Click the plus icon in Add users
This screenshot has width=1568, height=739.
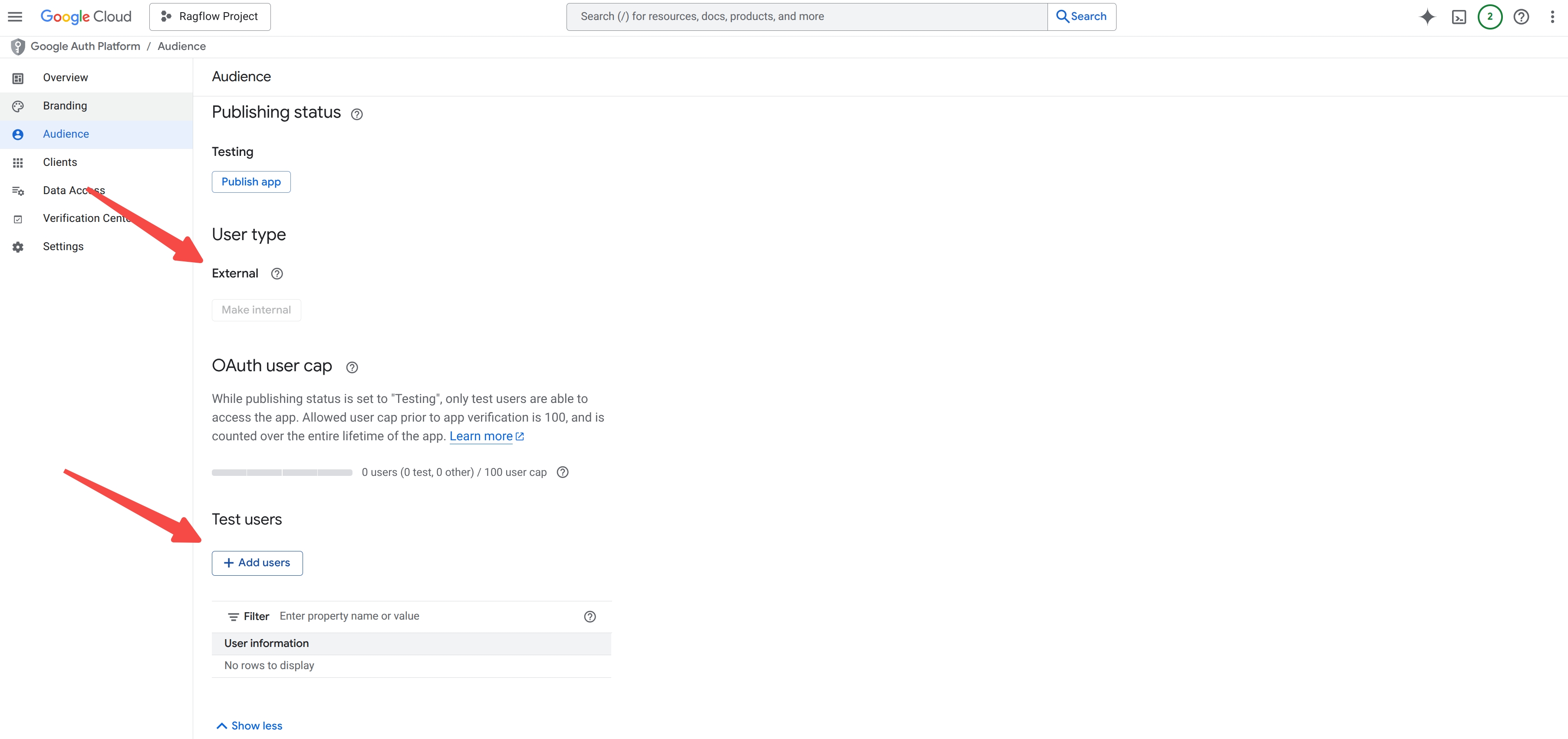[229, 563]
